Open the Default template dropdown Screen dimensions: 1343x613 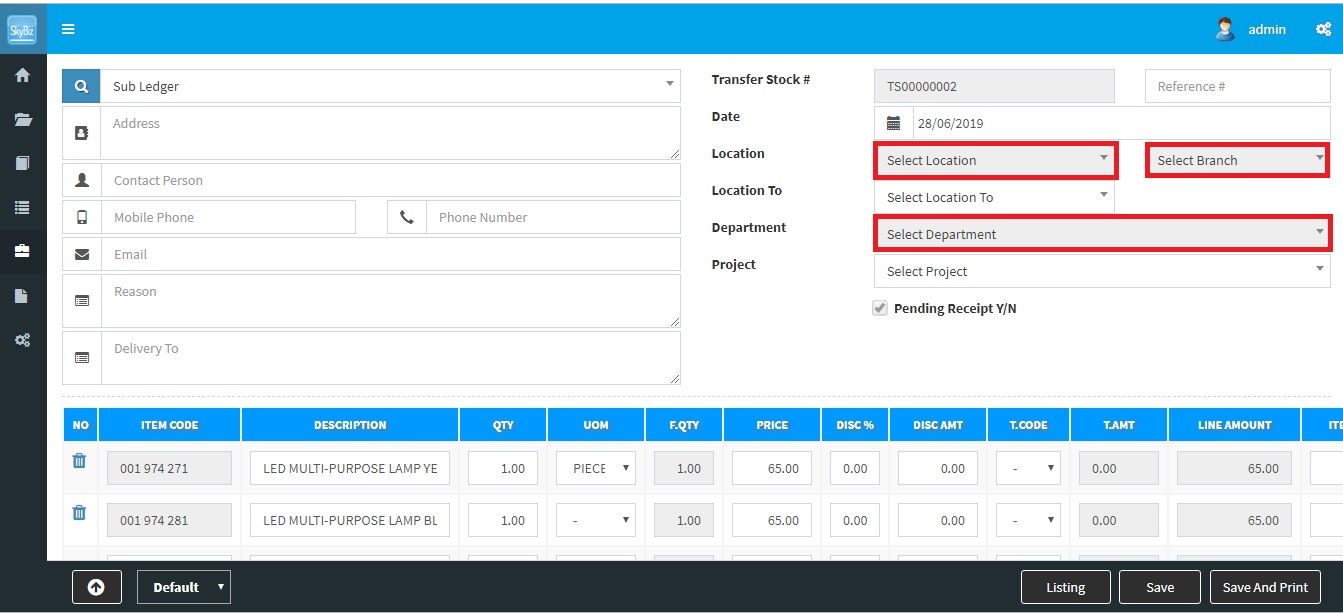(x=183, y=587)
